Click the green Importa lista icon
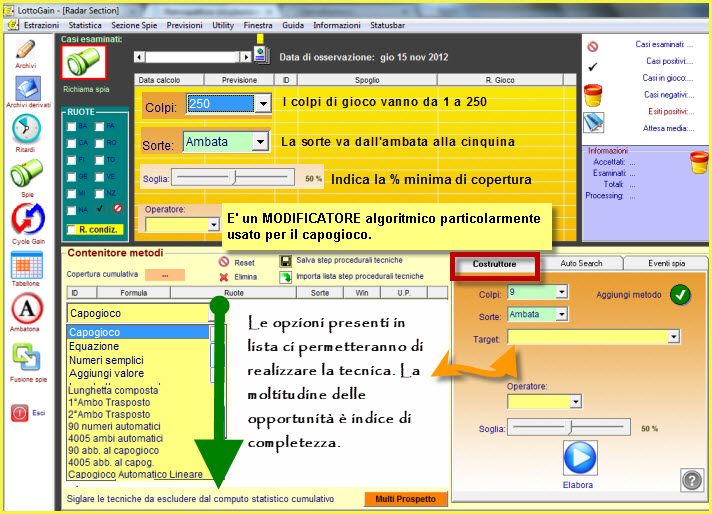 [286, 277]
